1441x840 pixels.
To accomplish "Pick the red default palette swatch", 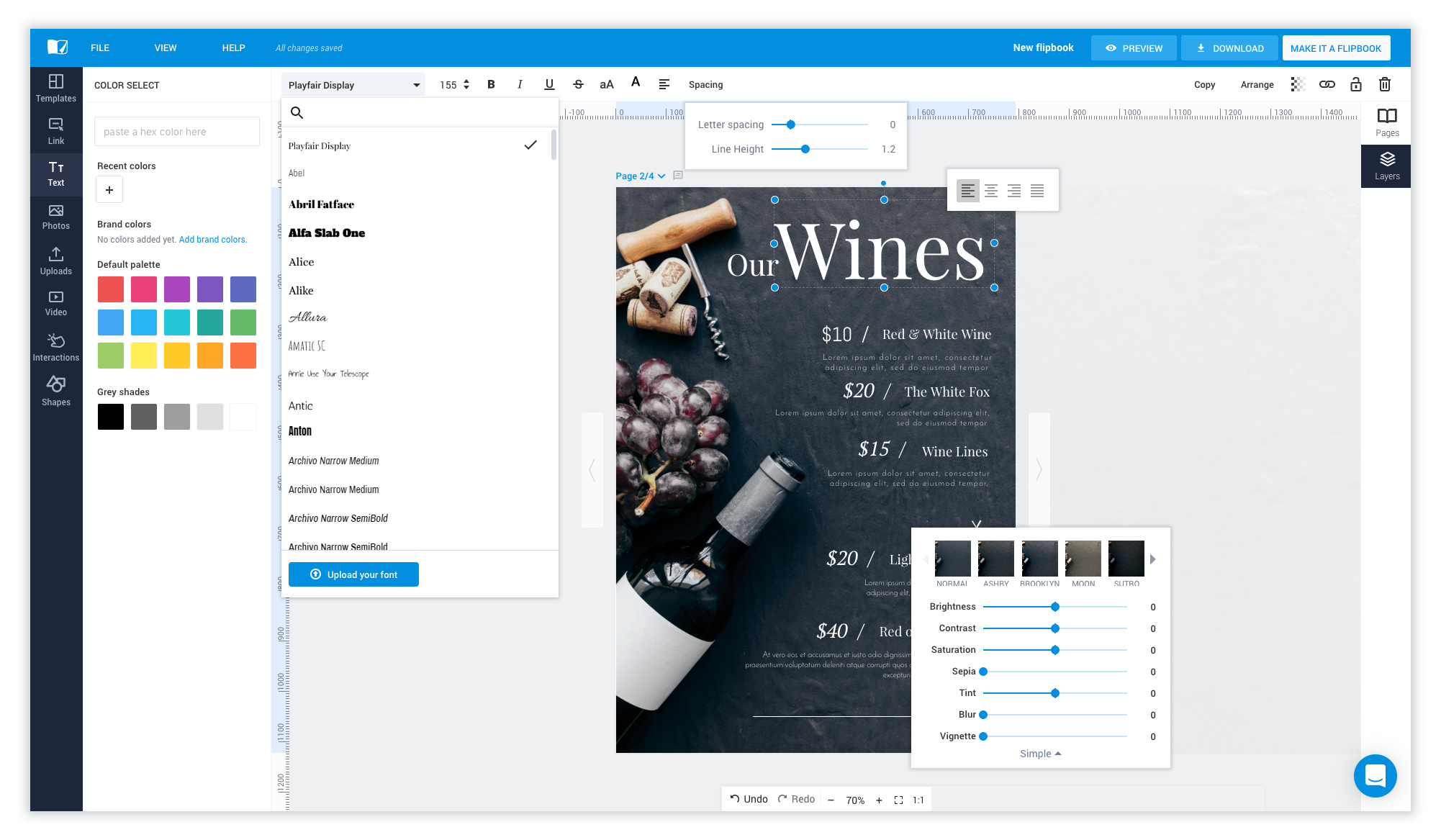I will [111, 289].
